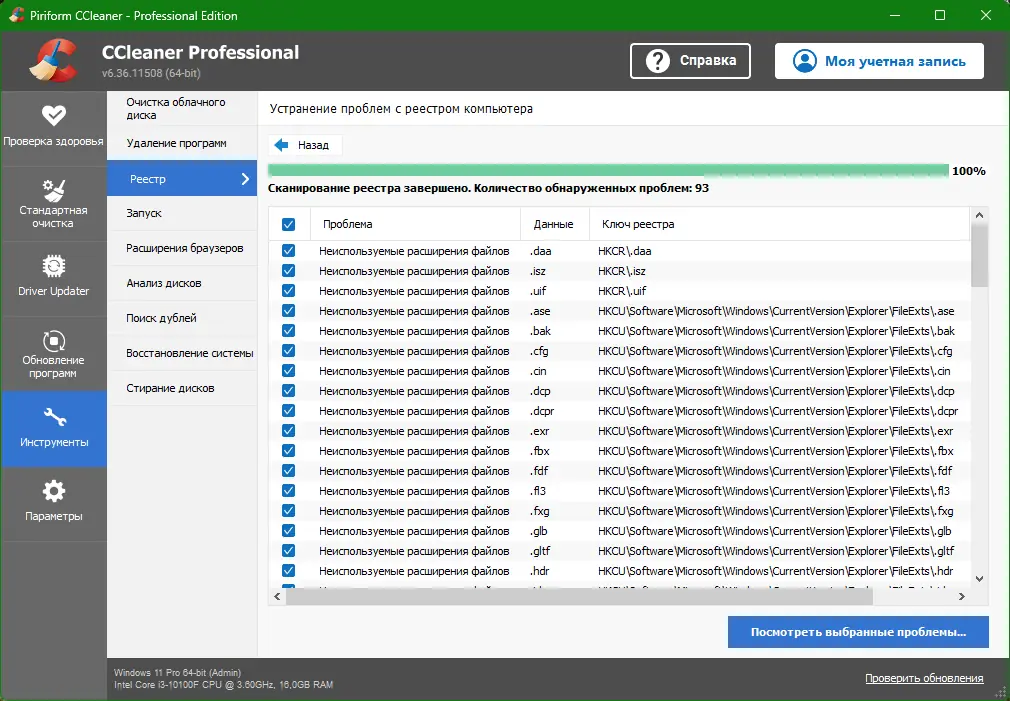Sort by Ключ реестра column header
The width and height of the screenshot is (1010, 701).
[779, 224]
